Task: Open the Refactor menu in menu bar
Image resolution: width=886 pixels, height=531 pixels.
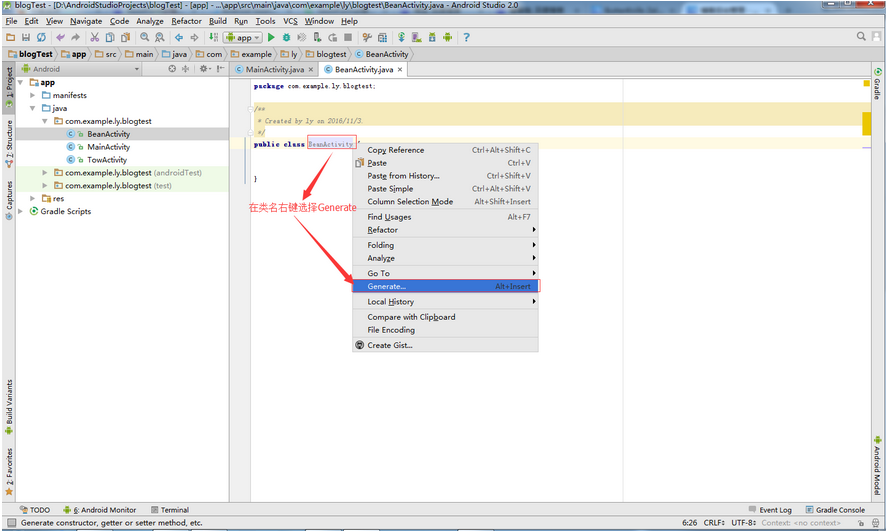Action: tap(186, 21)
